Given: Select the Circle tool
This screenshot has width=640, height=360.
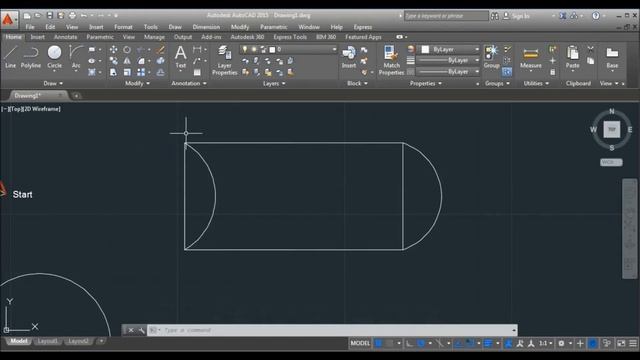Looking at the screenshot, I should point(54,57).
